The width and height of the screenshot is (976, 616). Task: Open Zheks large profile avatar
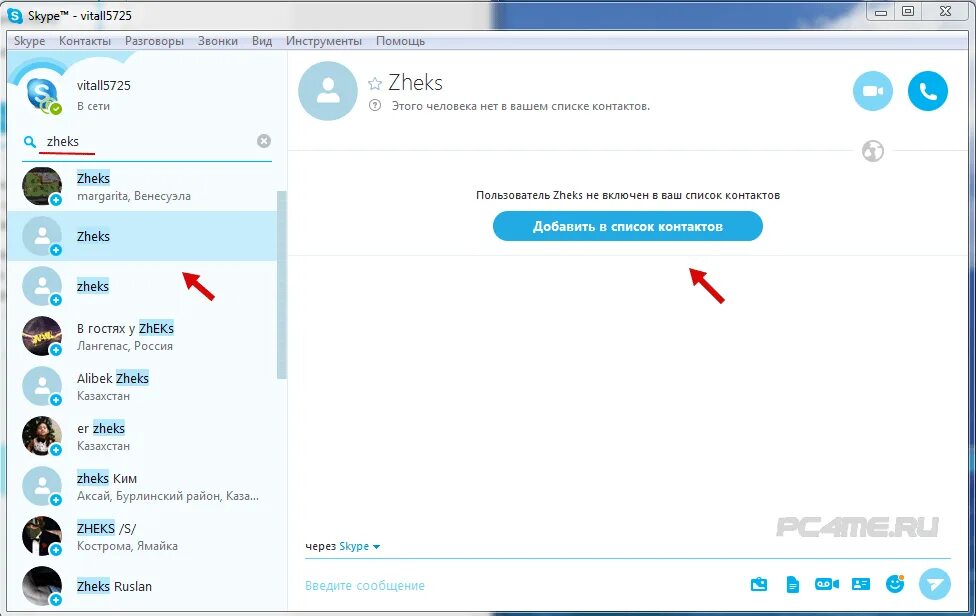tap(328, 91)
